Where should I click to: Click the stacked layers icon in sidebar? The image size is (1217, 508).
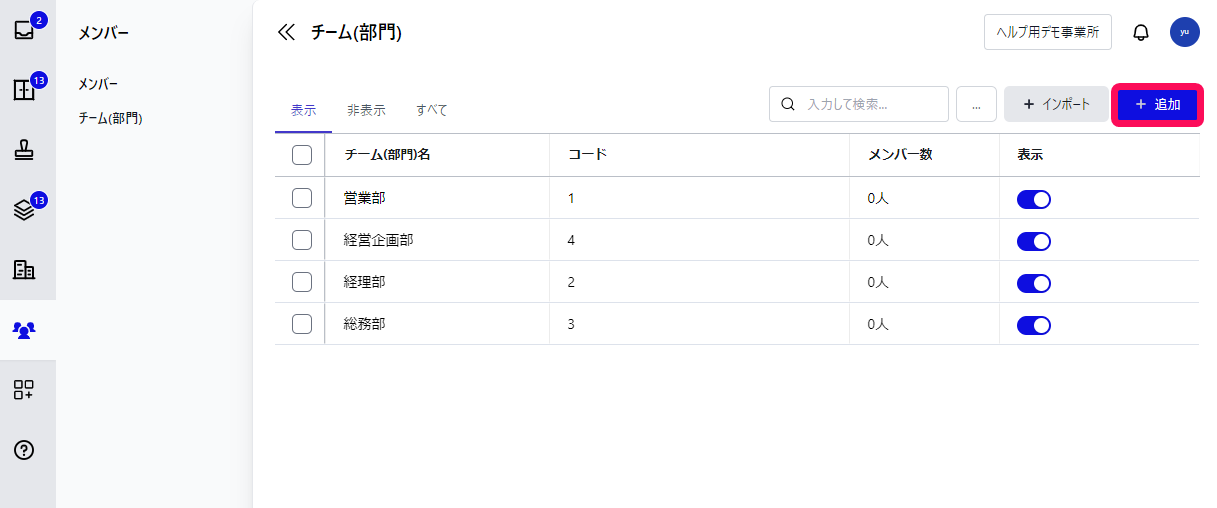pyautogui.click(x=24, y=209)
